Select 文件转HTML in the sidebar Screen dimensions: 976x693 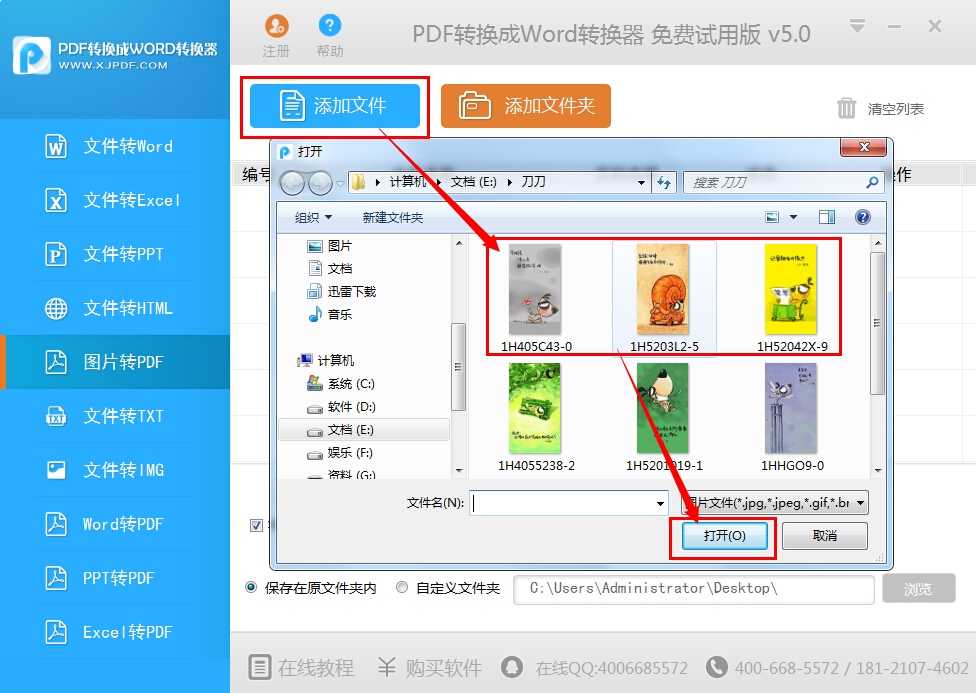click(x=115, y=308)
